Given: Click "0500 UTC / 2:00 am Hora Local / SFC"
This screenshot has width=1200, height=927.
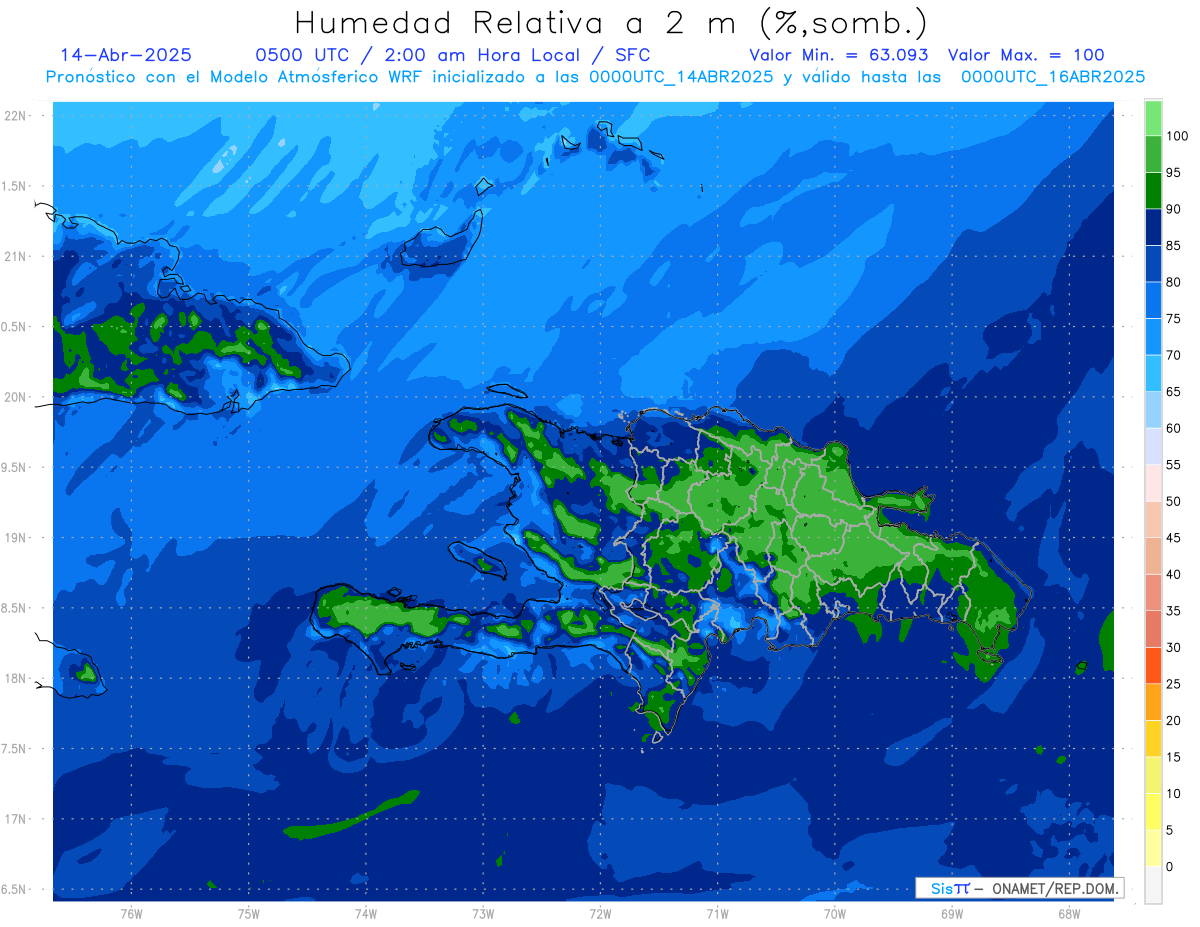Looking at the screenshot, I should (x=453, y=55).
